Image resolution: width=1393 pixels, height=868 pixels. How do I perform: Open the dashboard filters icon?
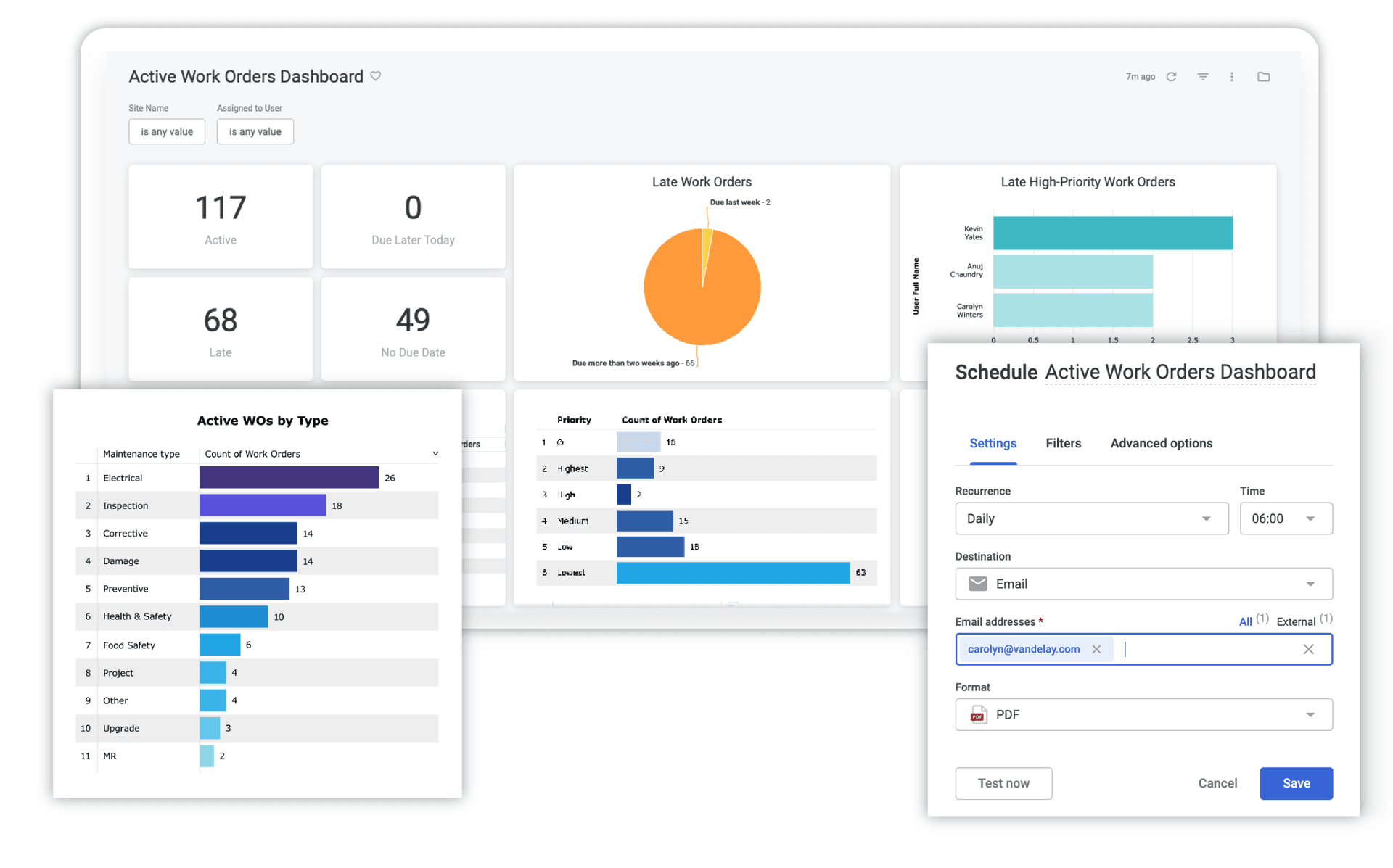1203,77
